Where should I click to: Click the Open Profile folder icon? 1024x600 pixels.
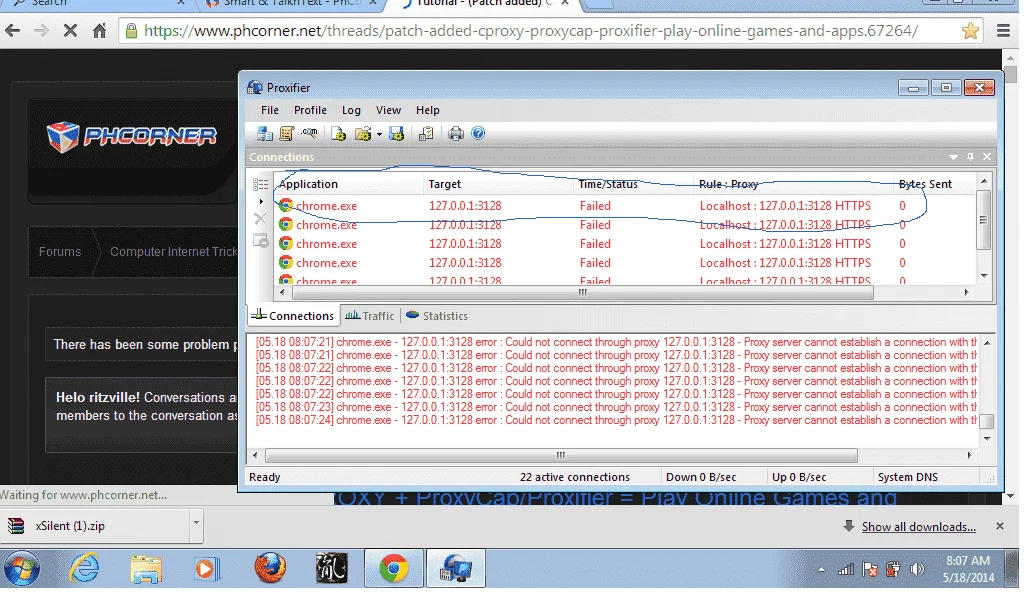(x=363, y=134)
